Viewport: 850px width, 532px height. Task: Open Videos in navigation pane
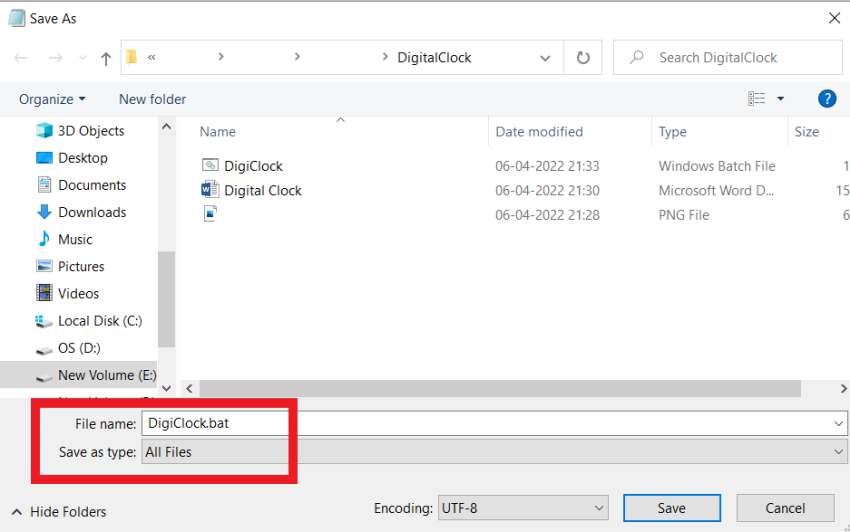pyautogui.click(x=79, y=293)
